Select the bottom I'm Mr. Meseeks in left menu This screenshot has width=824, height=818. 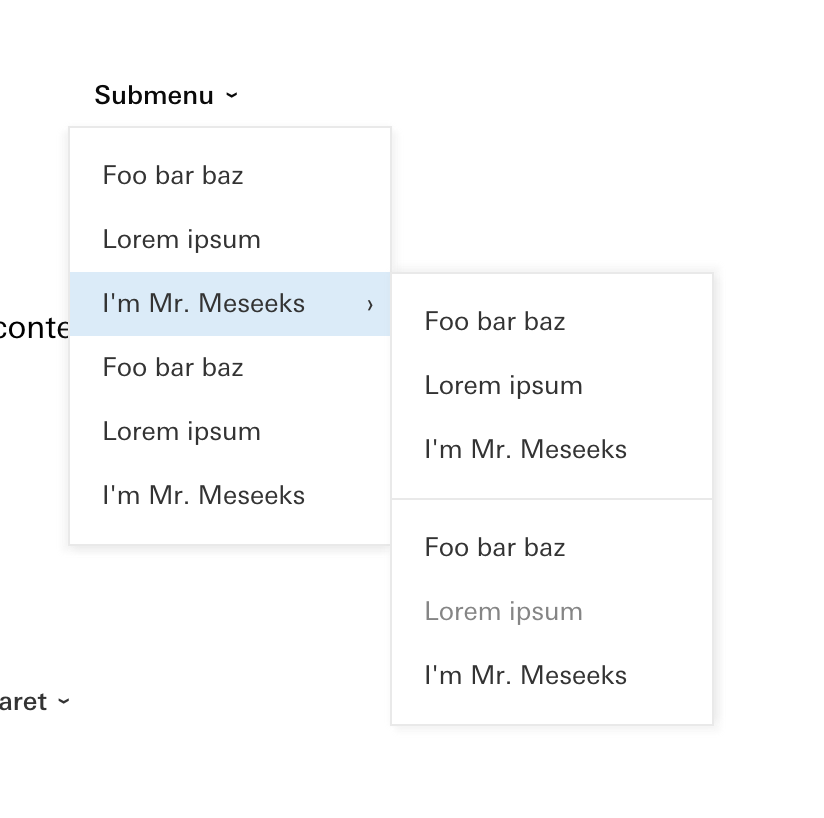204,495
